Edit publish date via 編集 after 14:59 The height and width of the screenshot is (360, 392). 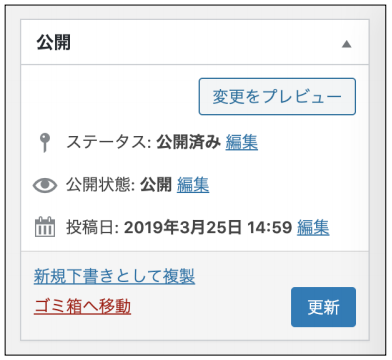point(313,227)
